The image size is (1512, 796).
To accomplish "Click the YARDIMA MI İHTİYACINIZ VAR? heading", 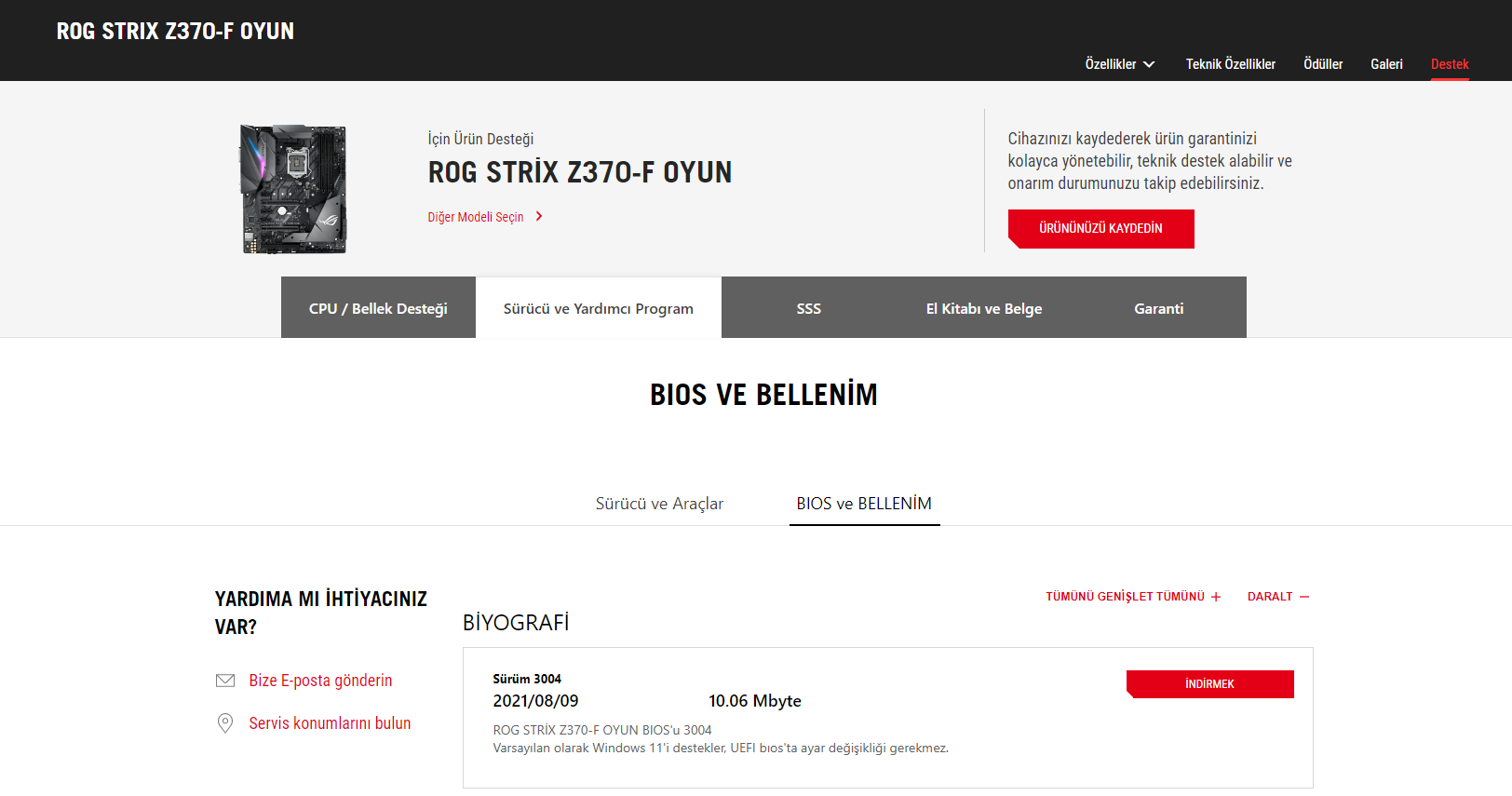I will click(x=321, y=613).
